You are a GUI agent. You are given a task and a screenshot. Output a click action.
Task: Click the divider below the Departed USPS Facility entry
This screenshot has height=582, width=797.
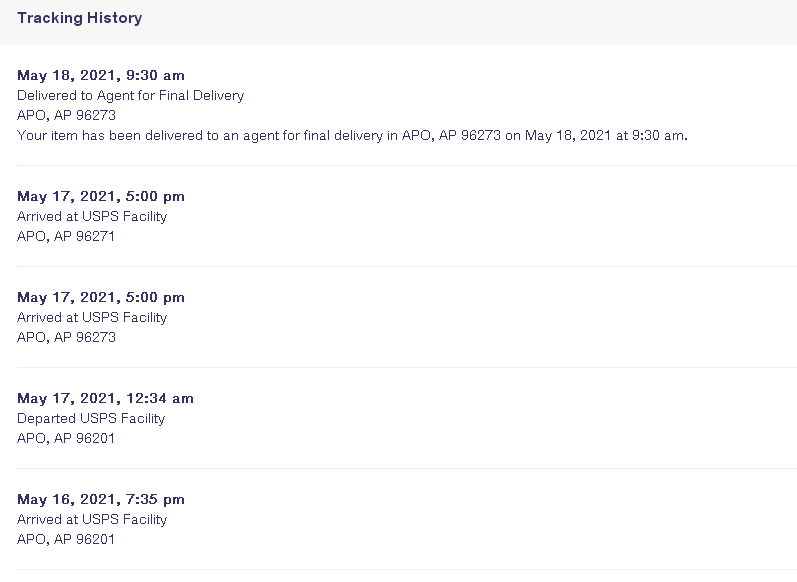tap(407, 468)
